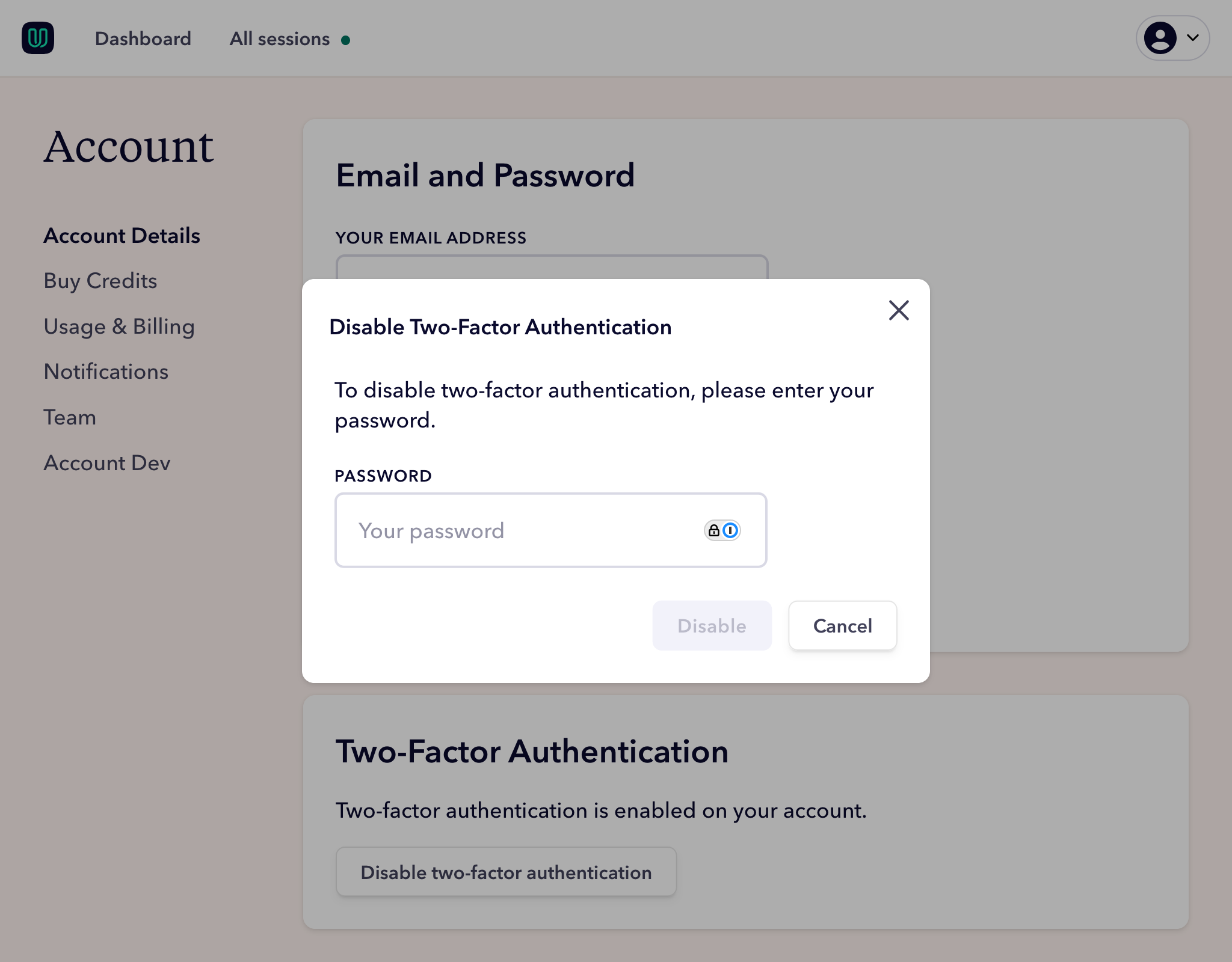The width and height of the screenshot is (1232, 962).
Task: Navigate to Usage & Billing
Action: [119, 326]
